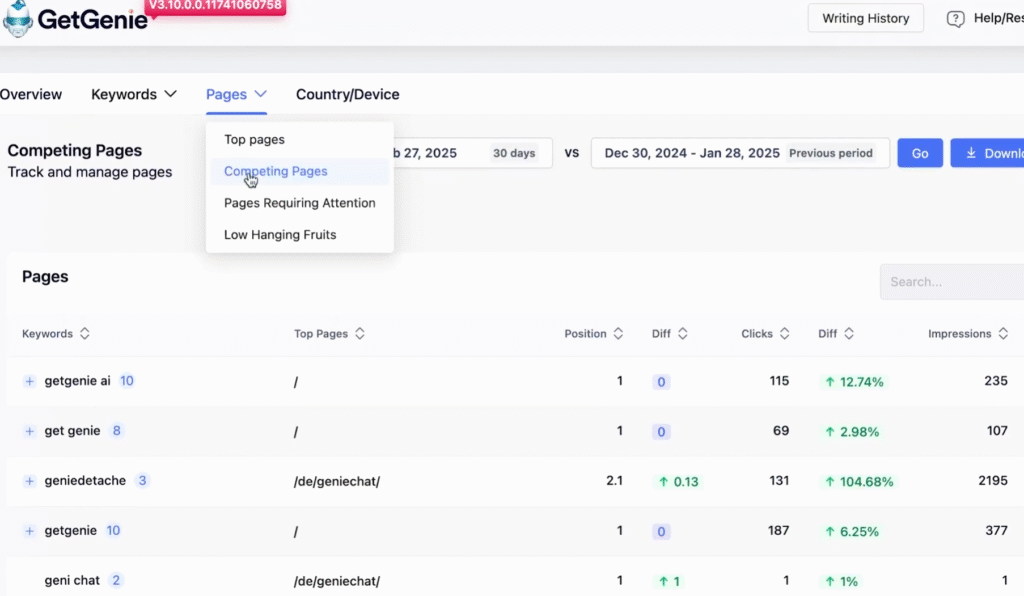Click the count badge 2 beside geni chat
Screen dimensions: 1024x596
click(116, 580)
